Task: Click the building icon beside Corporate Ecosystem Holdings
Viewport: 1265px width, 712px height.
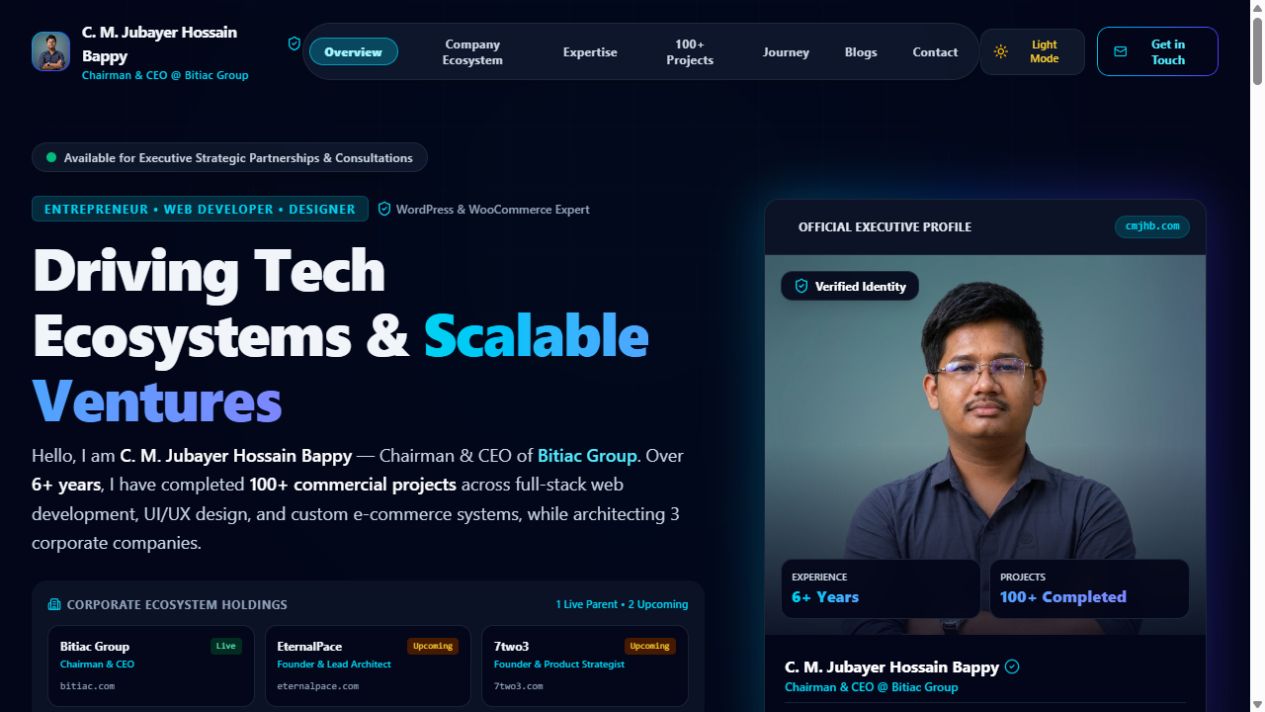Action: 54,604
